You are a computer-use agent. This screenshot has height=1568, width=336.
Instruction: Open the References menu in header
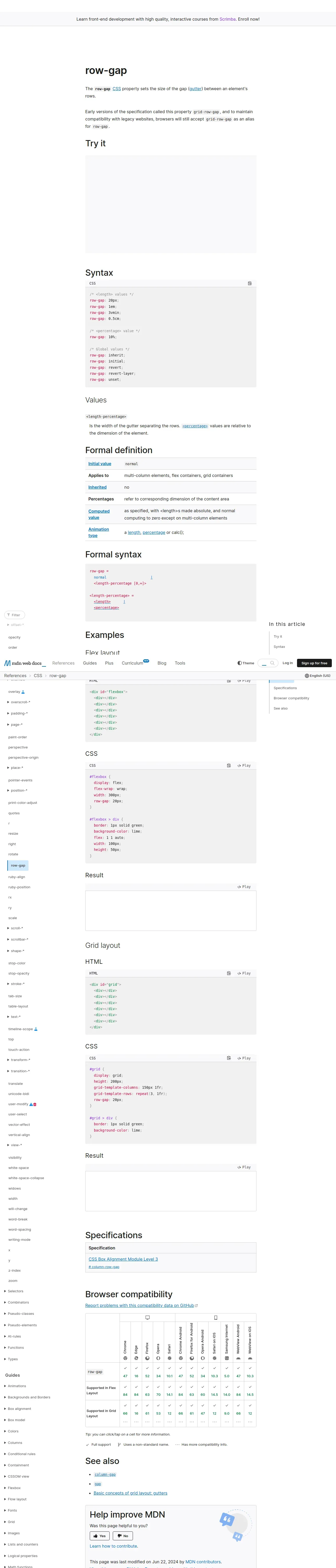(63, 663)
